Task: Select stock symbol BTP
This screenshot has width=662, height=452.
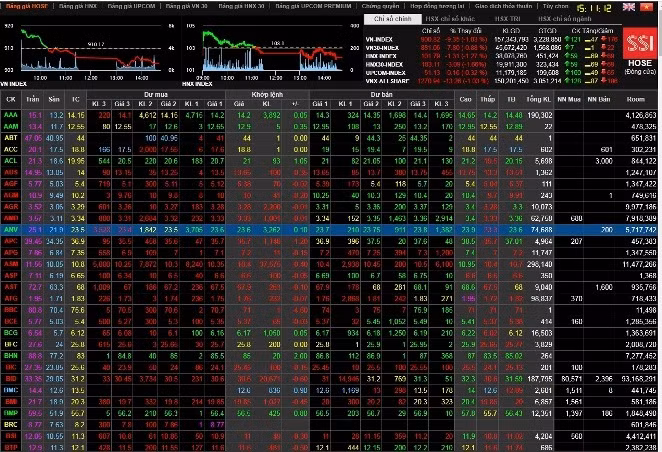Action: 11,447
